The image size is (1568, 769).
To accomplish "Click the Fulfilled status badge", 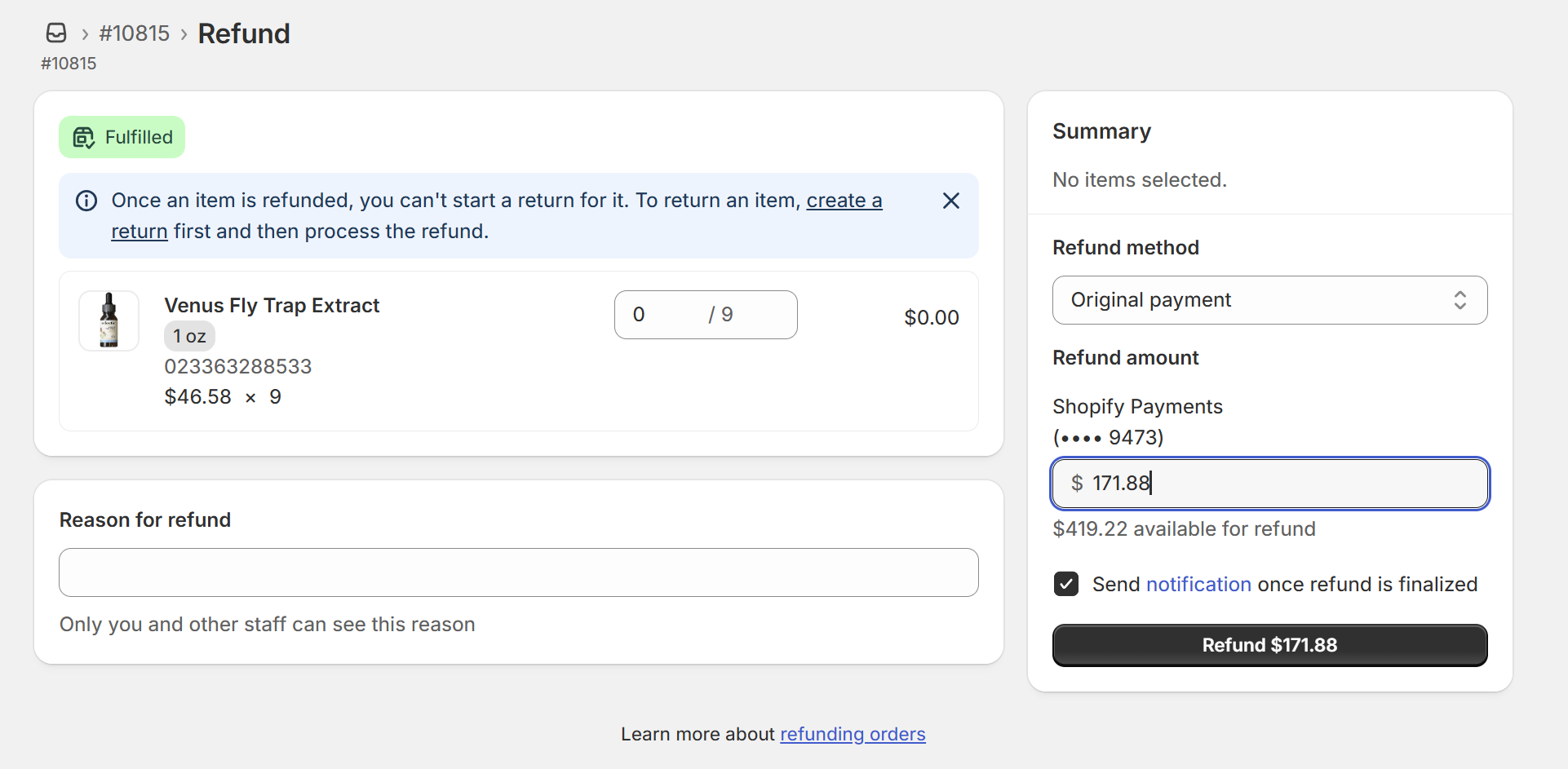I will [122, 137].
